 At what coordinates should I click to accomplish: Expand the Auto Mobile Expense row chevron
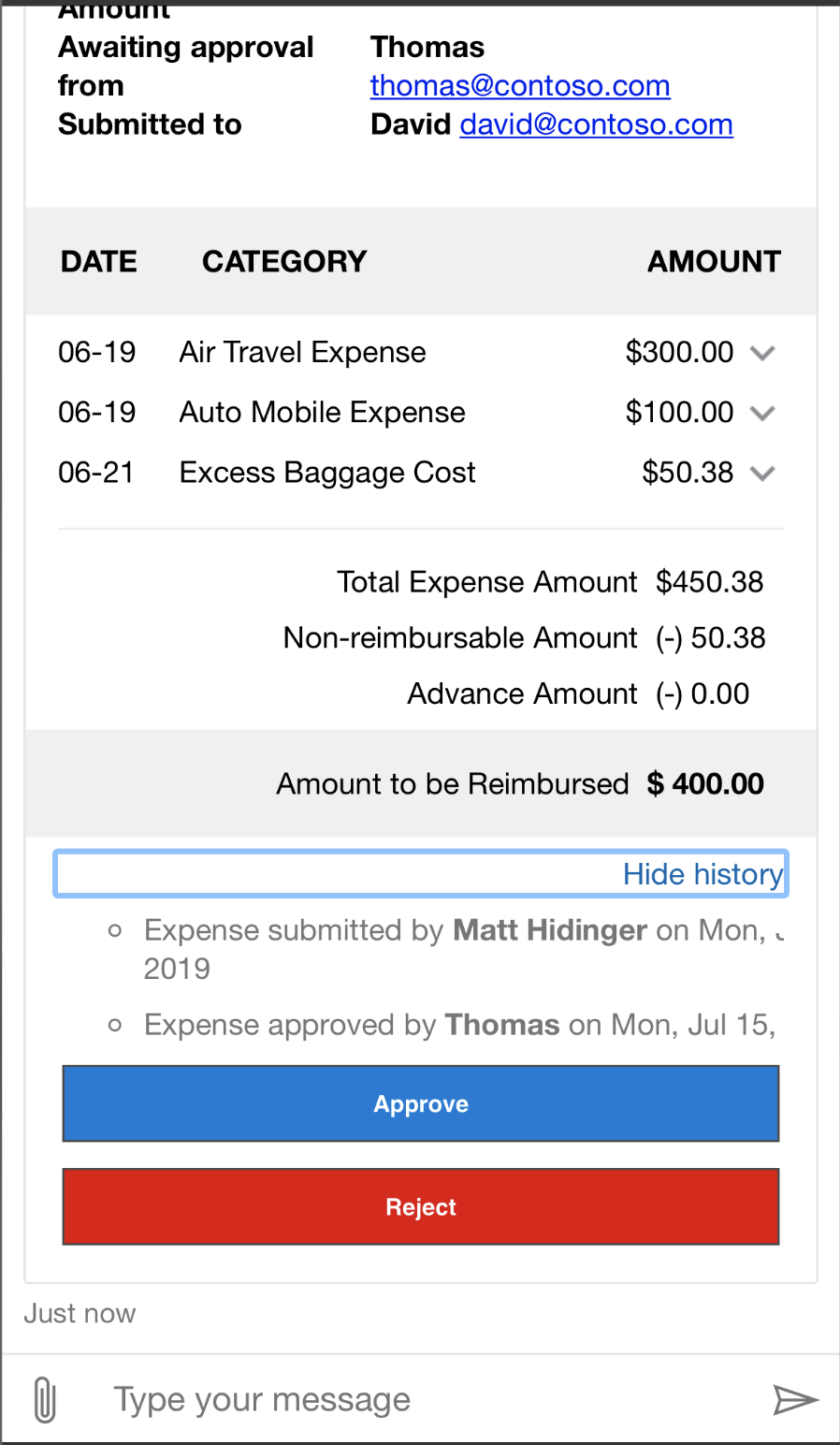tap(763, 413)
